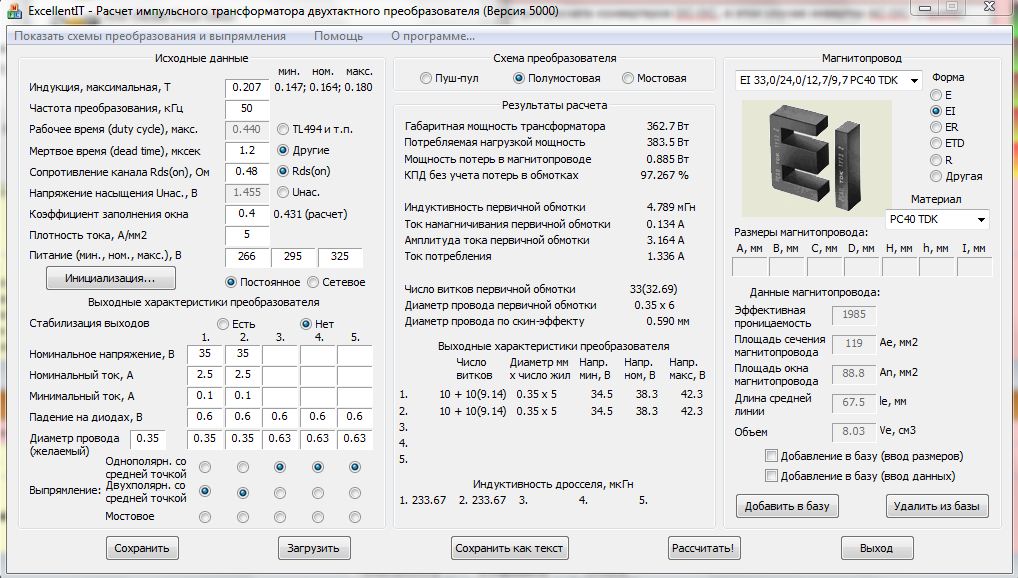Image resolution: width=1018 pixels, height=578 pixels.
Task: Select TL494 и т.п. controller option
Action: [x=283, y=129]
